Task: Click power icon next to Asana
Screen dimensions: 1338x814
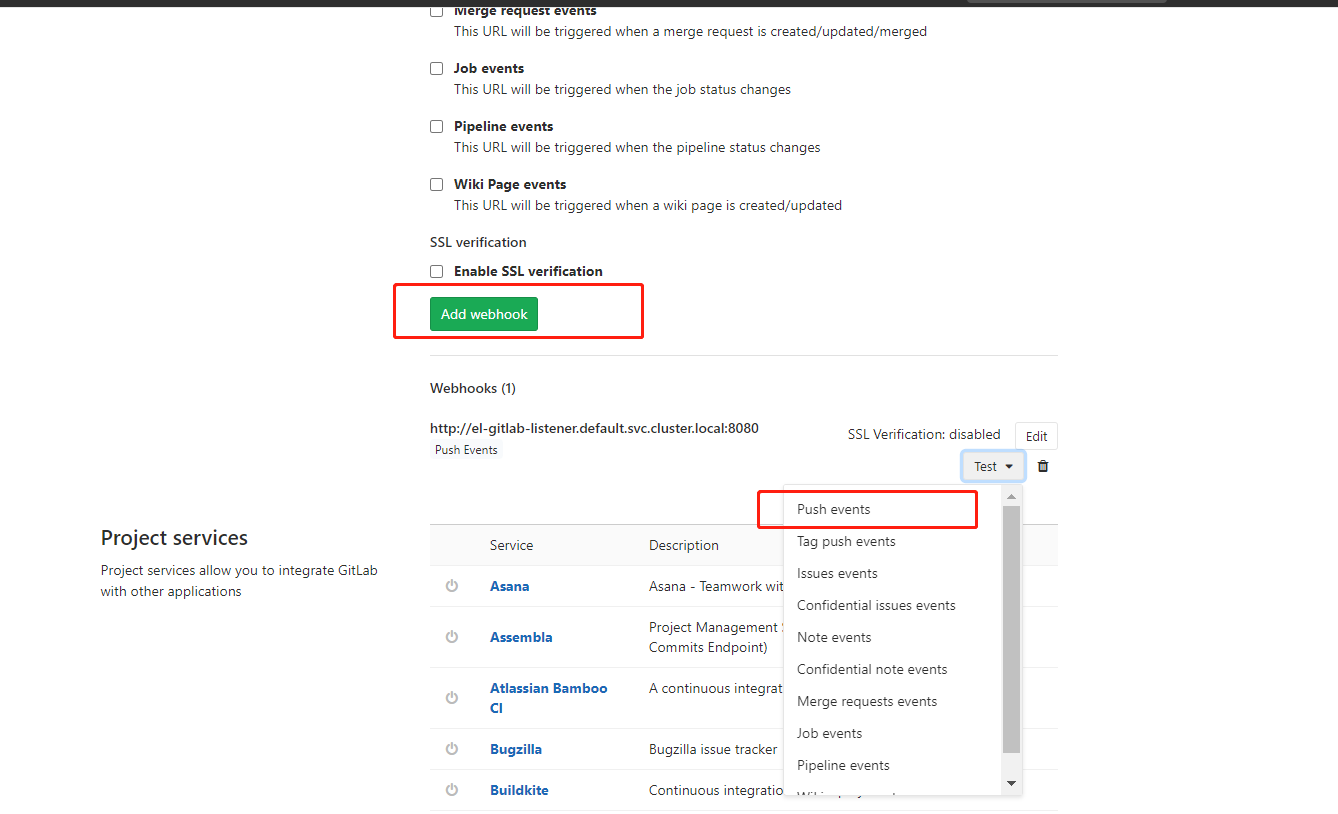Action: (452, 586)
